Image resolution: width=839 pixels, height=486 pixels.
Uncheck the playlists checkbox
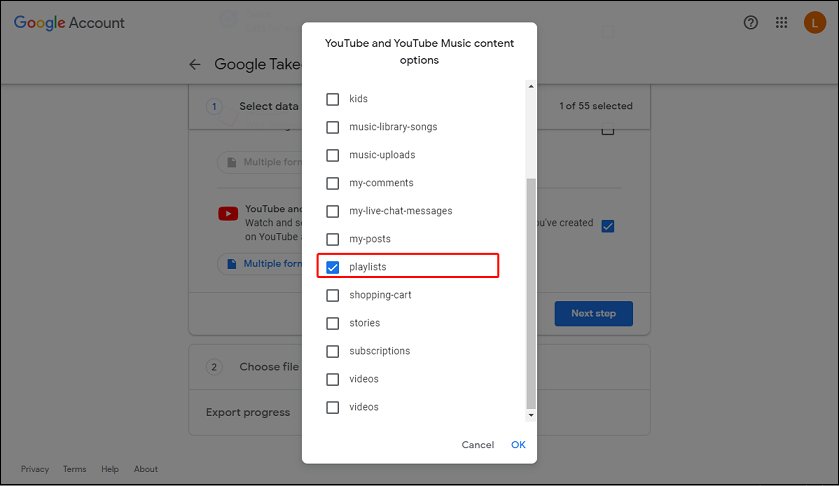tap(332, 267)
